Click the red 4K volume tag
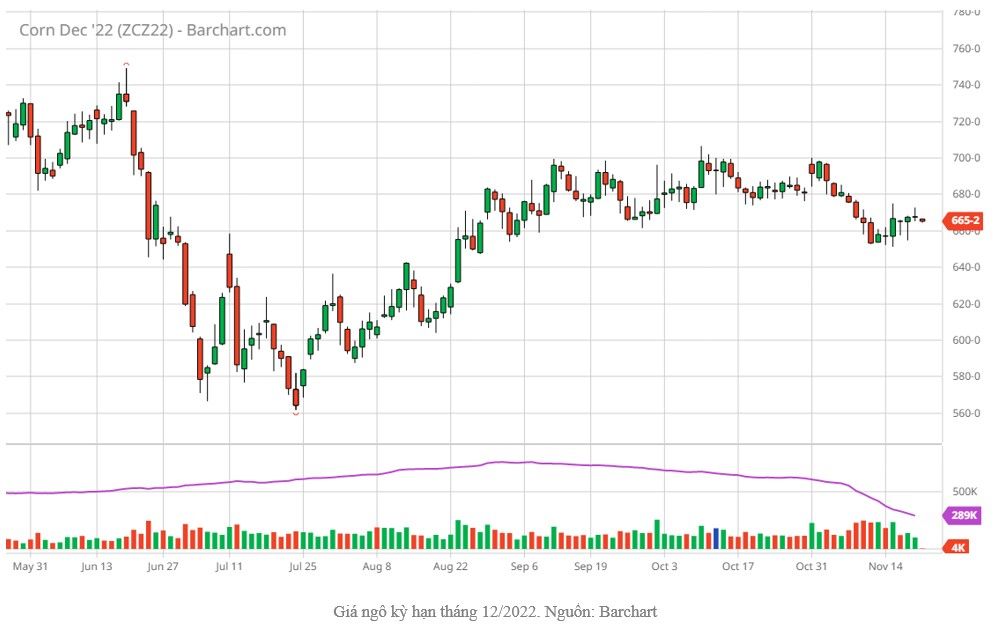The image size is (995, 626). [957, 546]
